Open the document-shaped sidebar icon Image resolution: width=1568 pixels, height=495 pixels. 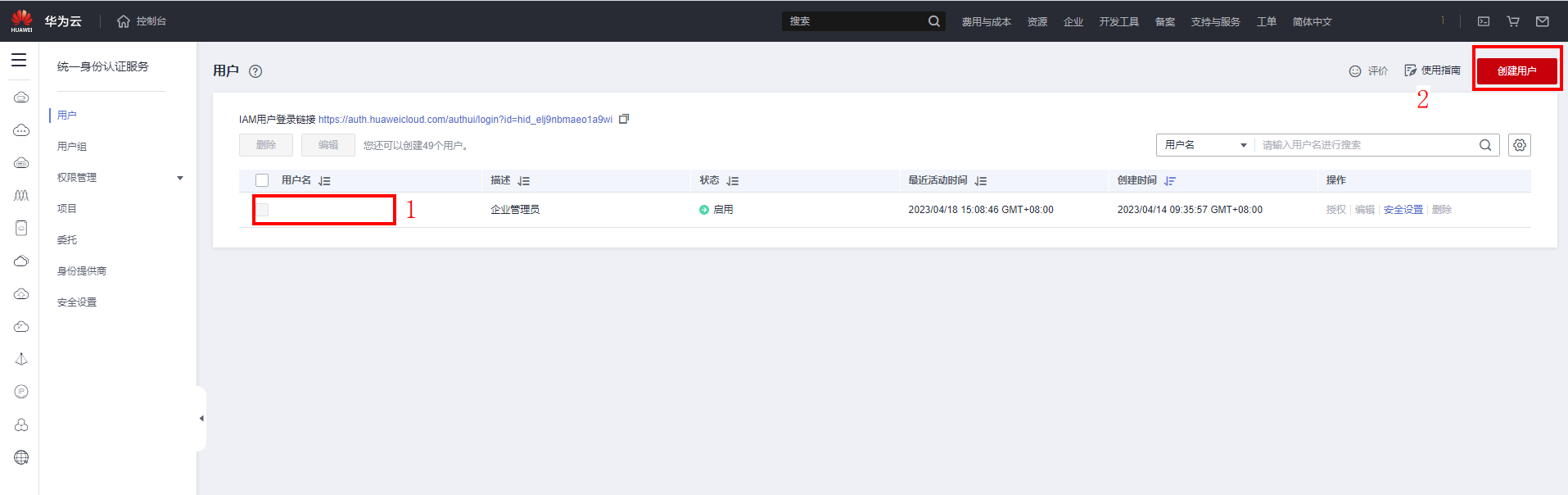pyautogui.click(x=21, y=228)
